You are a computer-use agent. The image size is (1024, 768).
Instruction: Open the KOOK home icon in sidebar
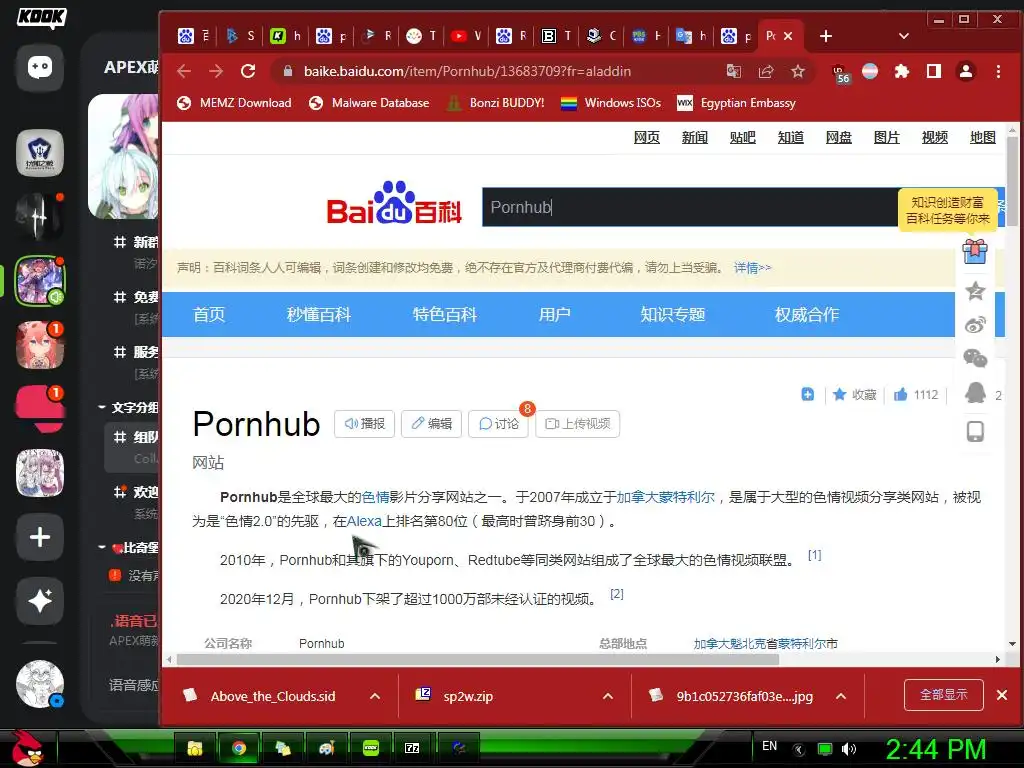40,67
